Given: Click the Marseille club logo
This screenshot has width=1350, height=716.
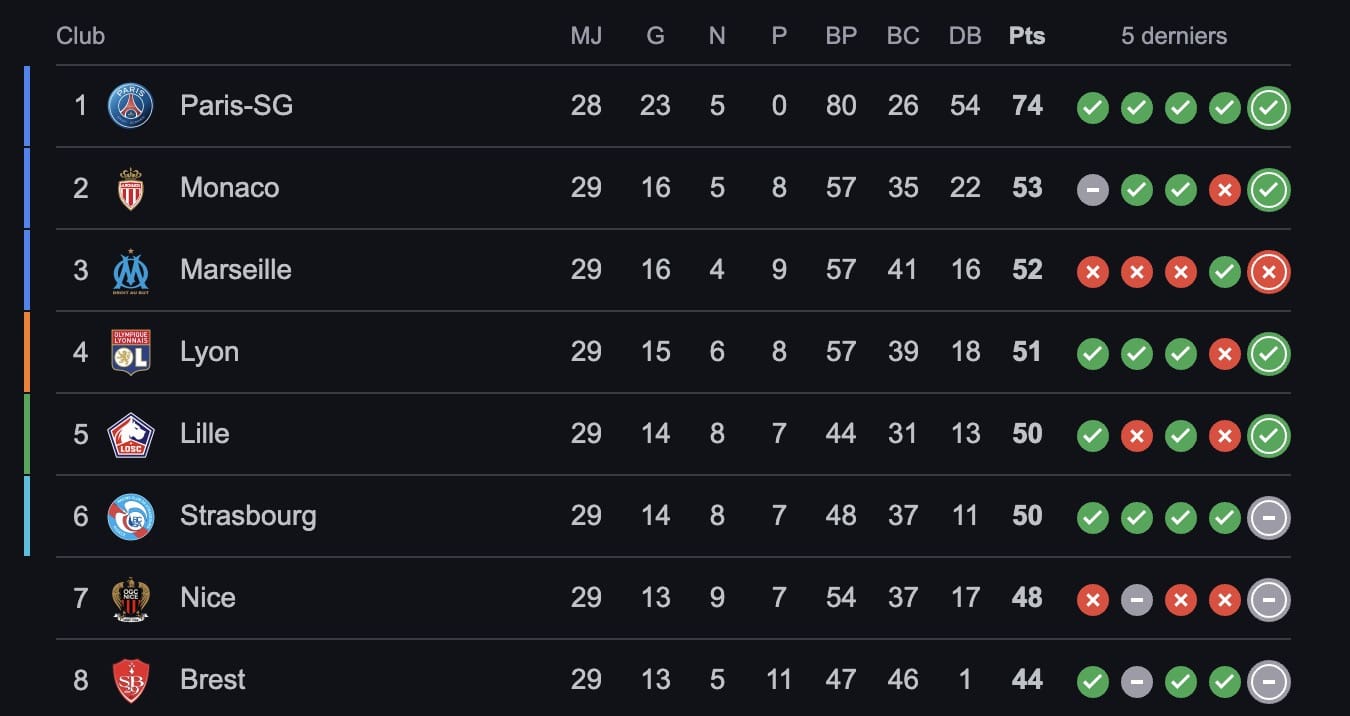Looking at the screenshot, I should tap(130, 270).
